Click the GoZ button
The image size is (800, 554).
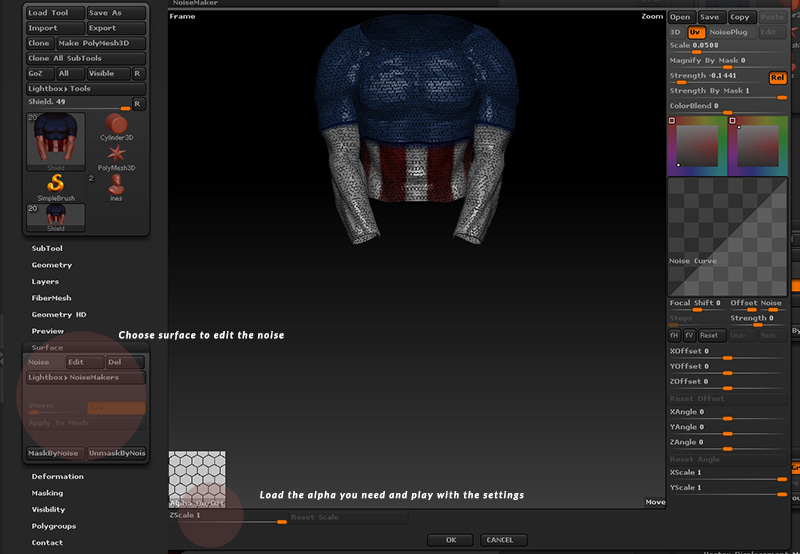click(x=40, y=73)
